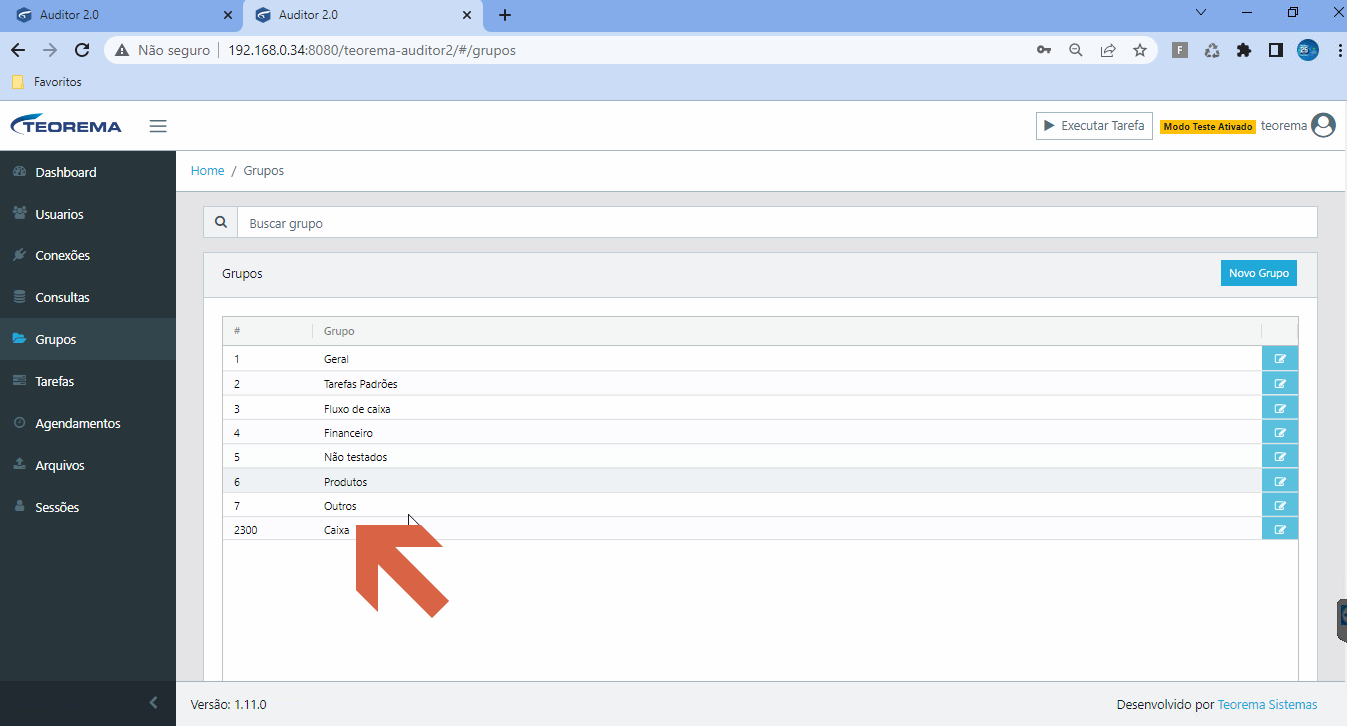The height and width of the screenshot is (726, 1347).
Task: Click the # column header
Action: click(237, 331)
